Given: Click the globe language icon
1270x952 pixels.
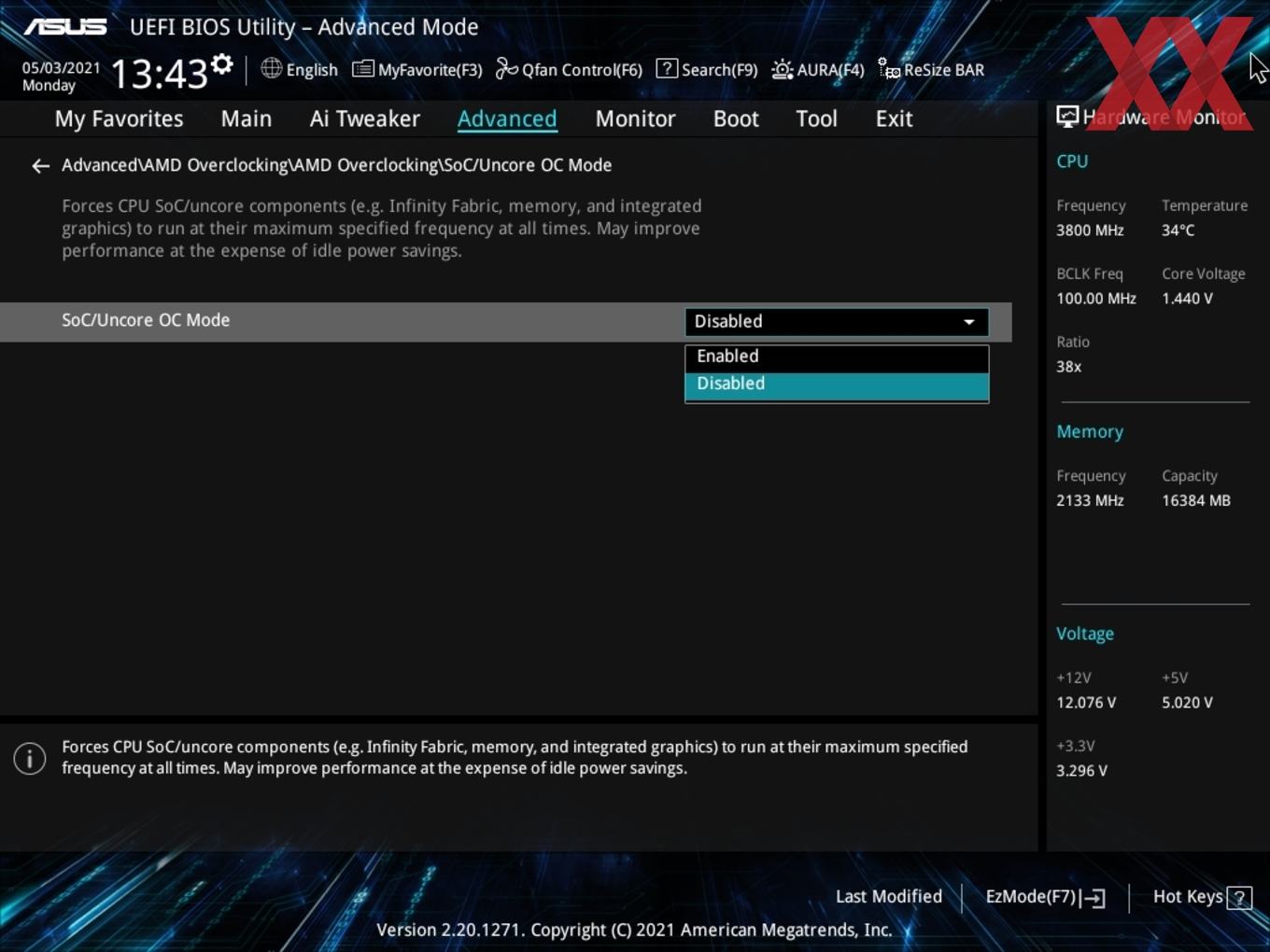Looking at the screenshot, I should [271, 68].
